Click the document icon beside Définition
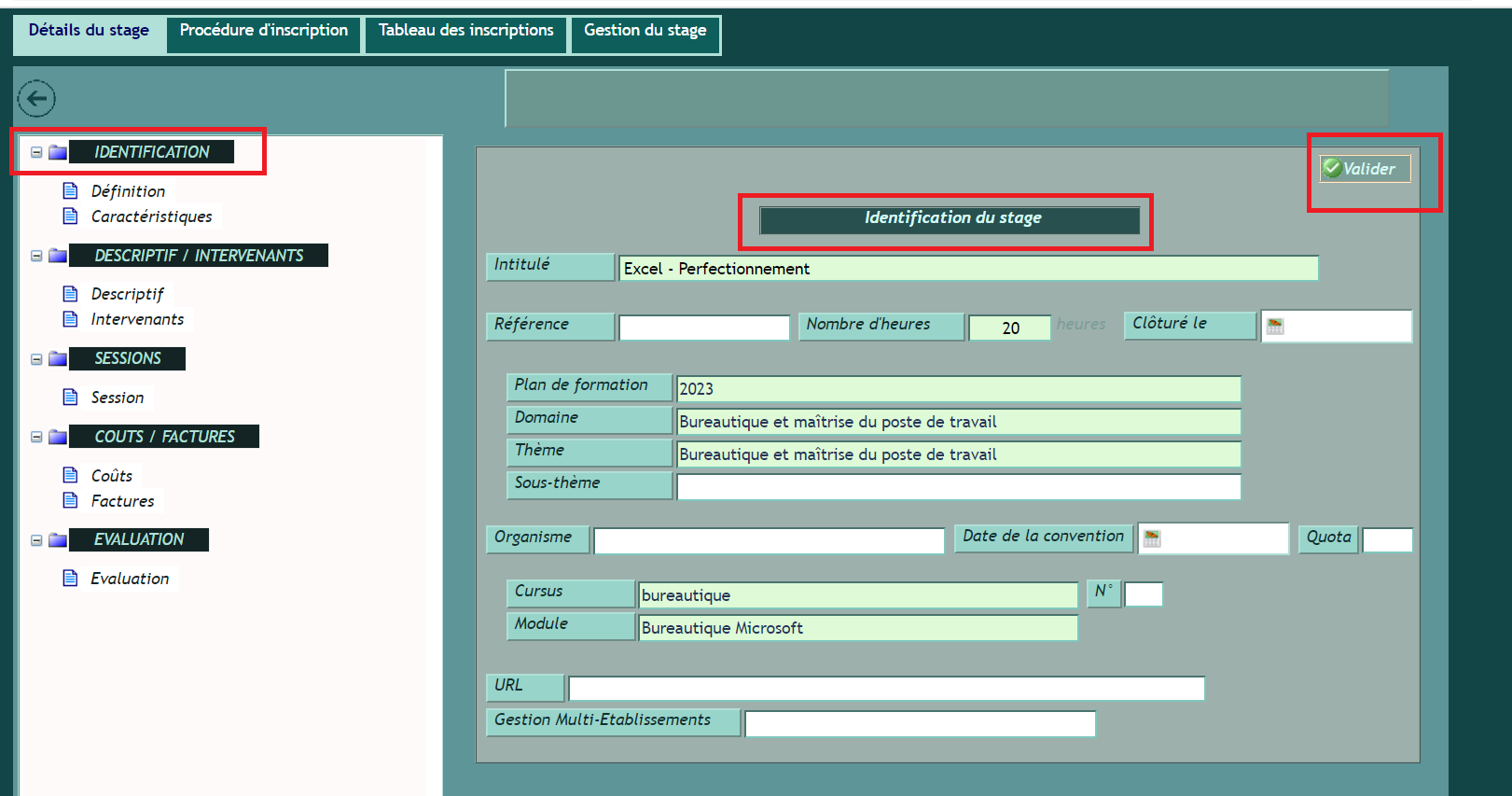Viewport: 1512px width, 796px height. 70,191
